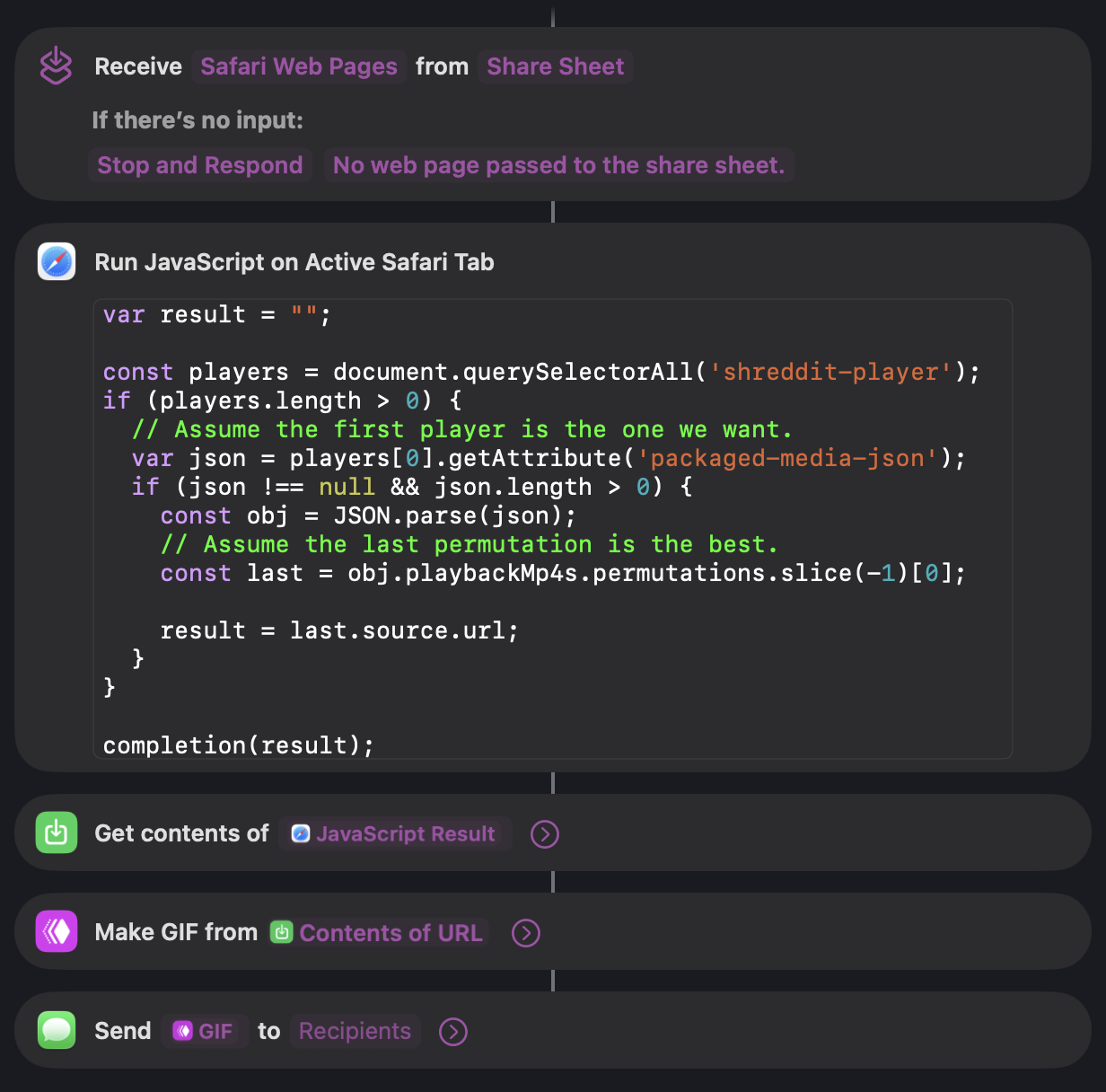
Task: Click the 'if (players.length > 0)' code line
Action: pyautogui.click(x=282, y=401)
